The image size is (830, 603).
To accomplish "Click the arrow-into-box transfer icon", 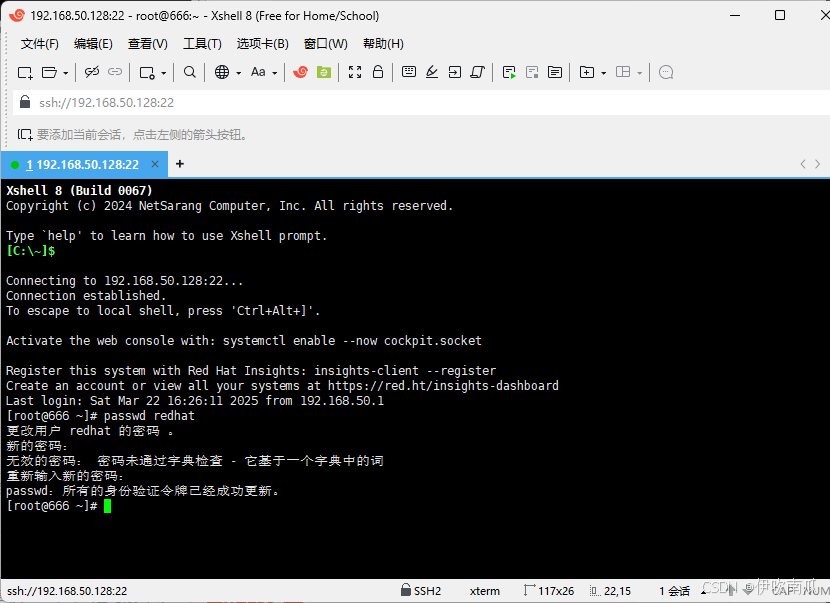I will point(455,72).
